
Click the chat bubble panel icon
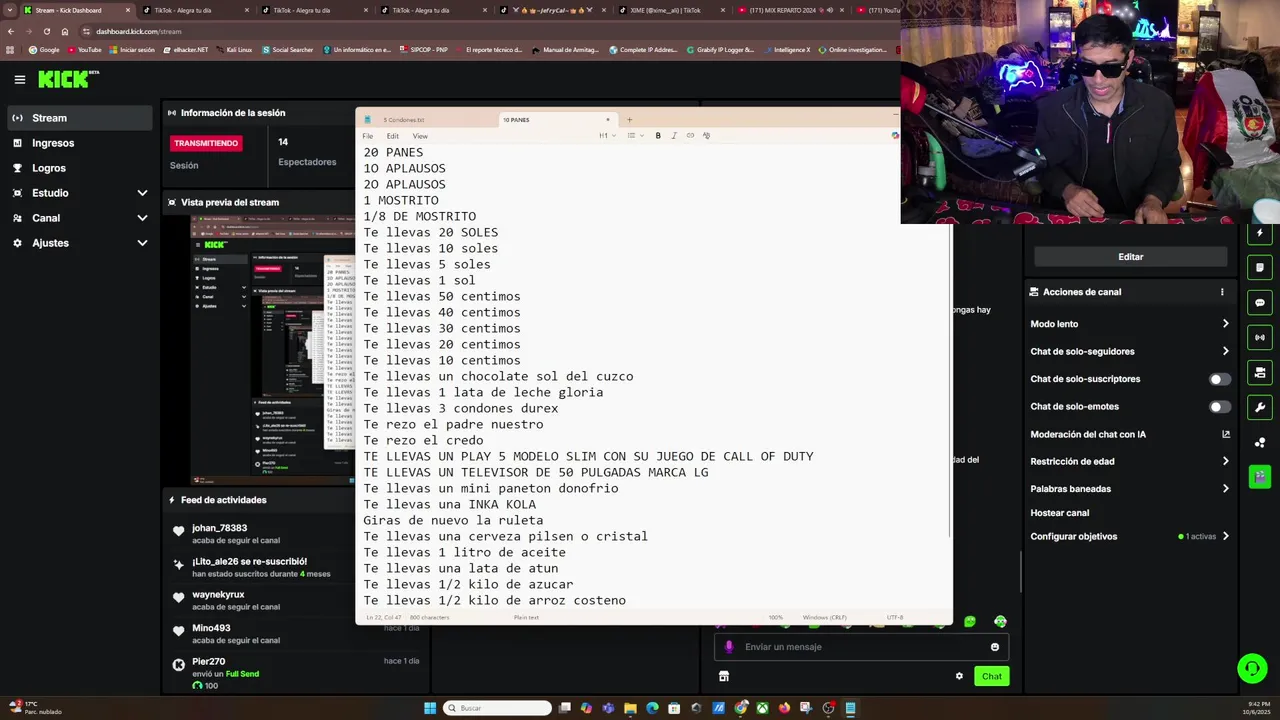click(x=1260, y=303)
